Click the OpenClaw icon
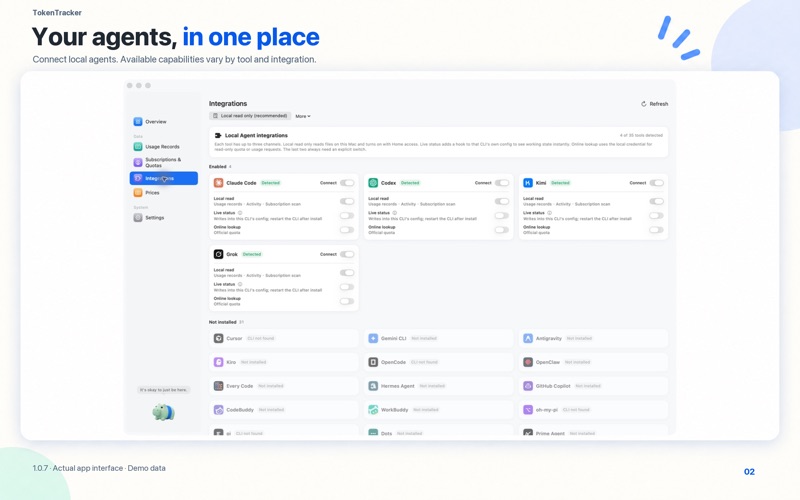Screen dimensions: 800x500 528,362
